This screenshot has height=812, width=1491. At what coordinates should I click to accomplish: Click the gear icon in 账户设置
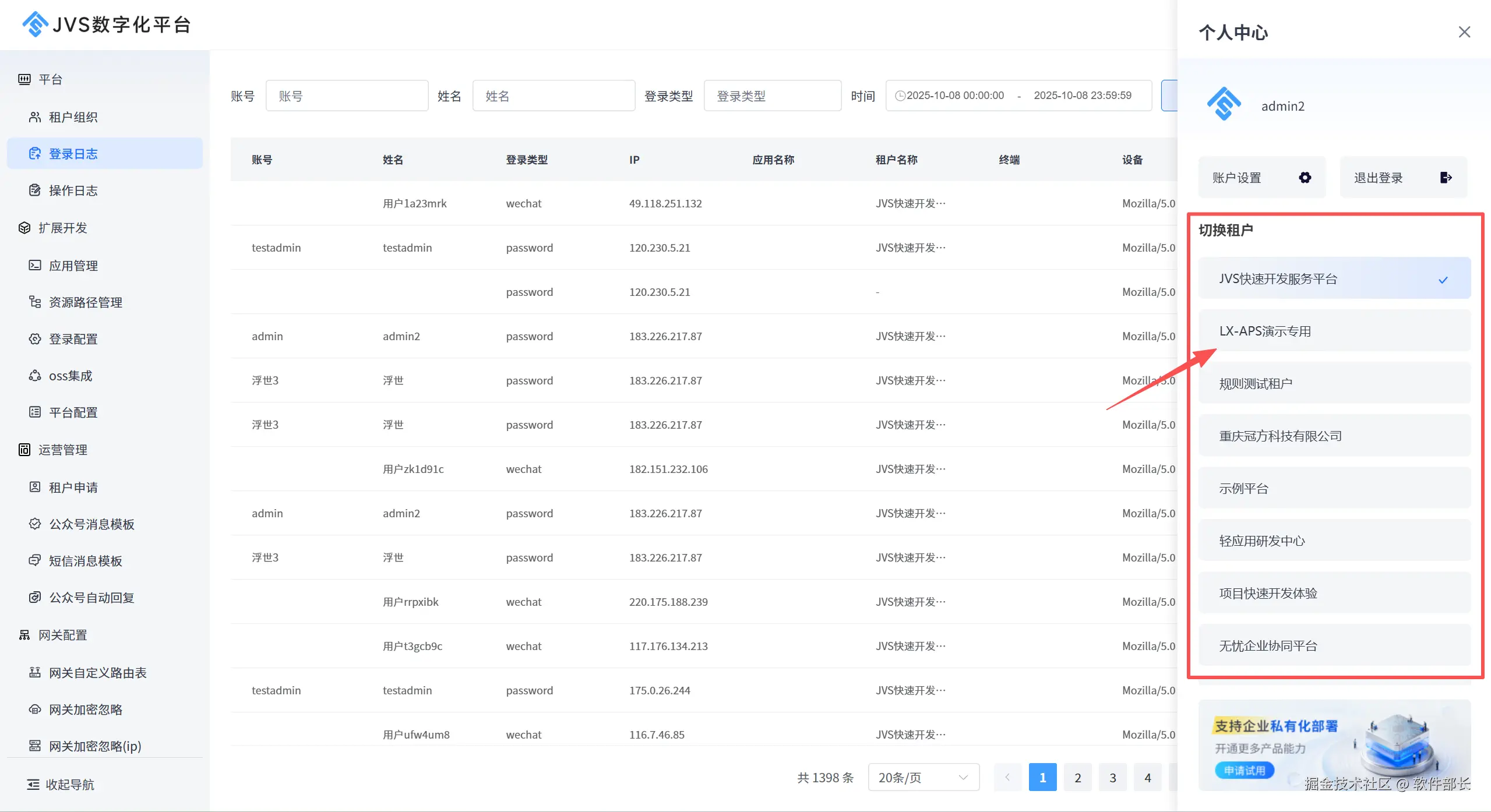(x=1305, y=178)
